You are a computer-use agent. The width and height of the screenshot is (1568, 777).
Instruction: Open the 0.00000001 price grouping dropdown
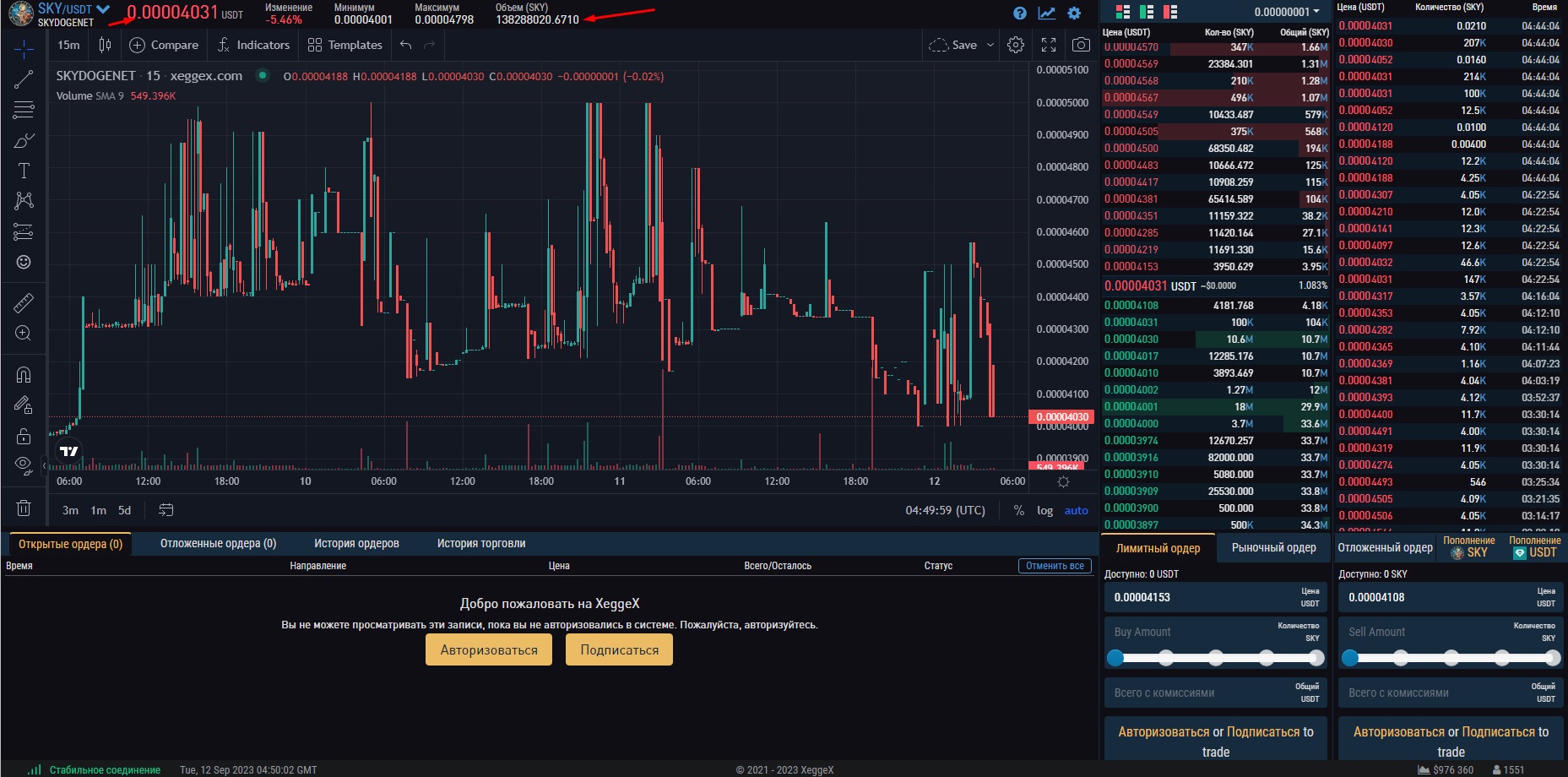(x=1287, y=12)
